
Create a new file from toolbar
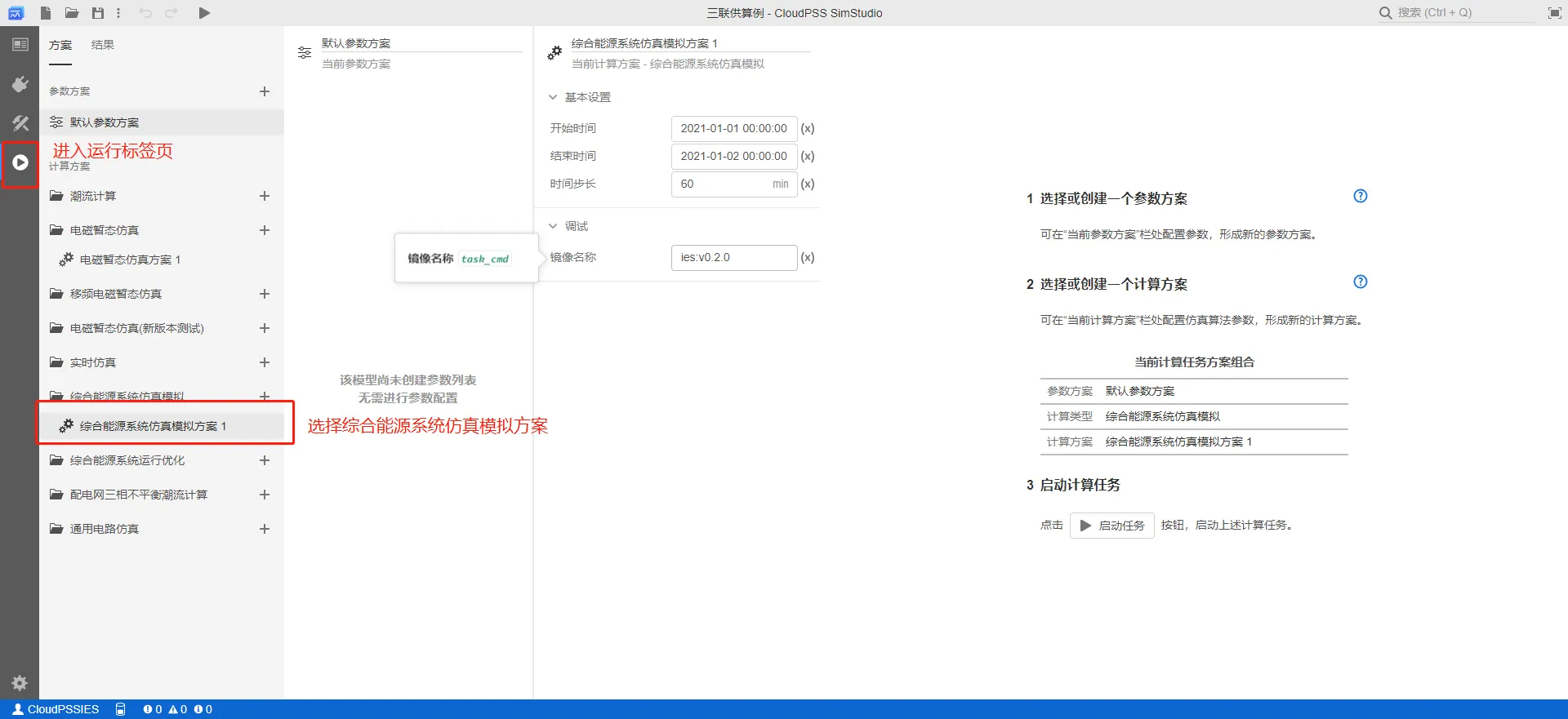coord(46,13)
